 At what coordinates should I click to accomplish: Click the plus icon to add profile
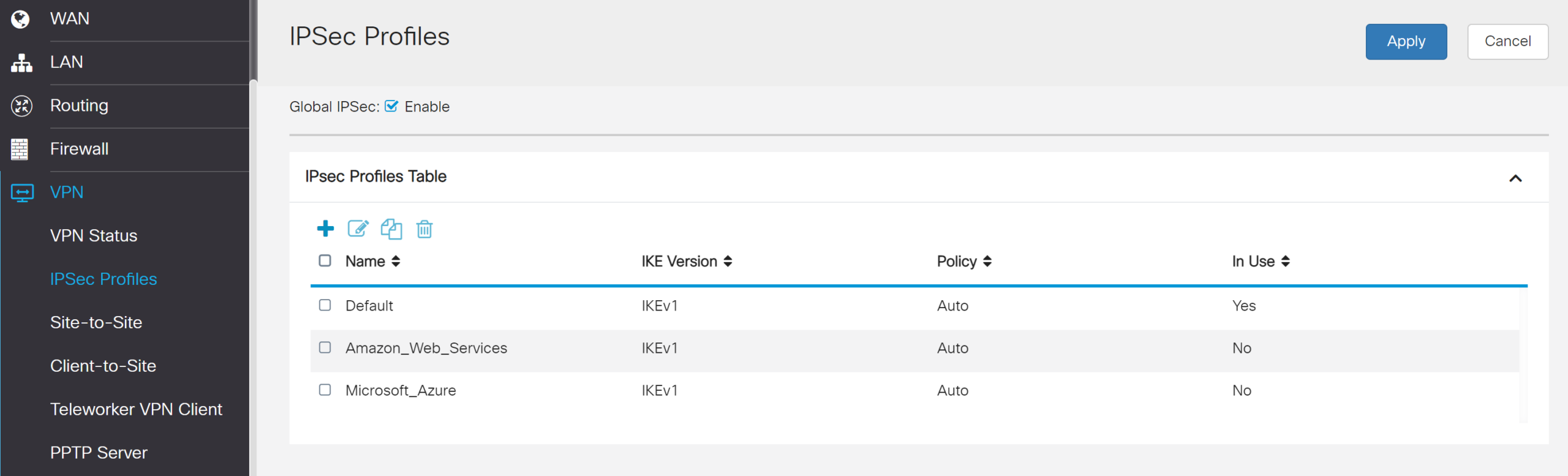click(325, 229)
